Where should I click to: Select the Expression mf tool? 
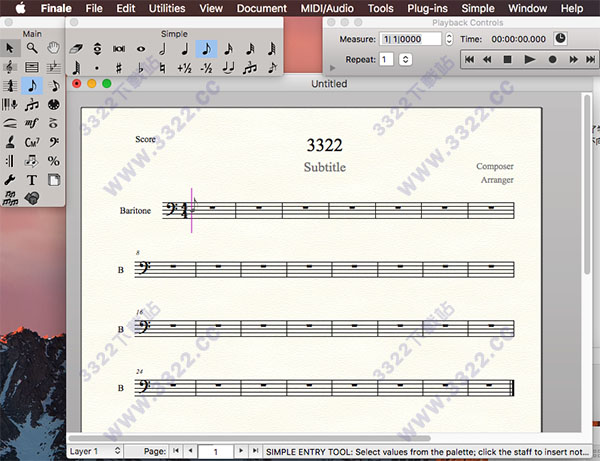click(32, 123)
